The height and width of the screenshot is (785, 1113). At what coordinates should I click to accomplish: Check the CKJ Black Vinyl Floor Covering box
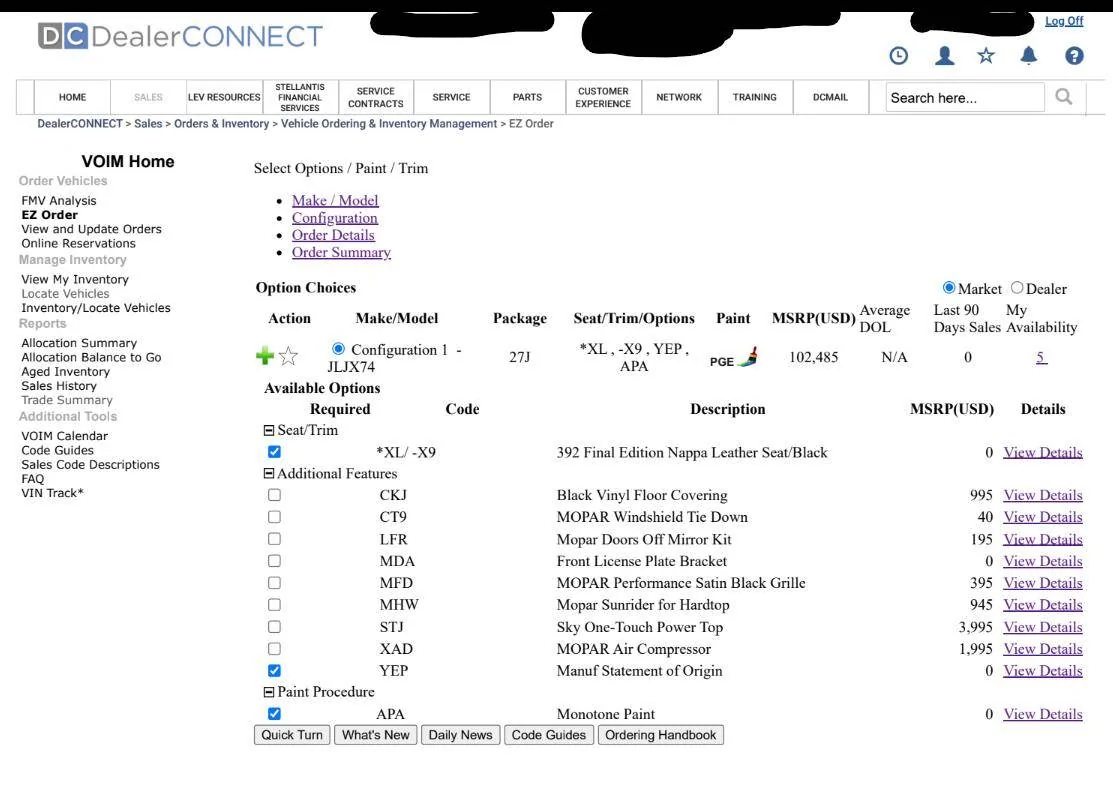click(274, 495)
